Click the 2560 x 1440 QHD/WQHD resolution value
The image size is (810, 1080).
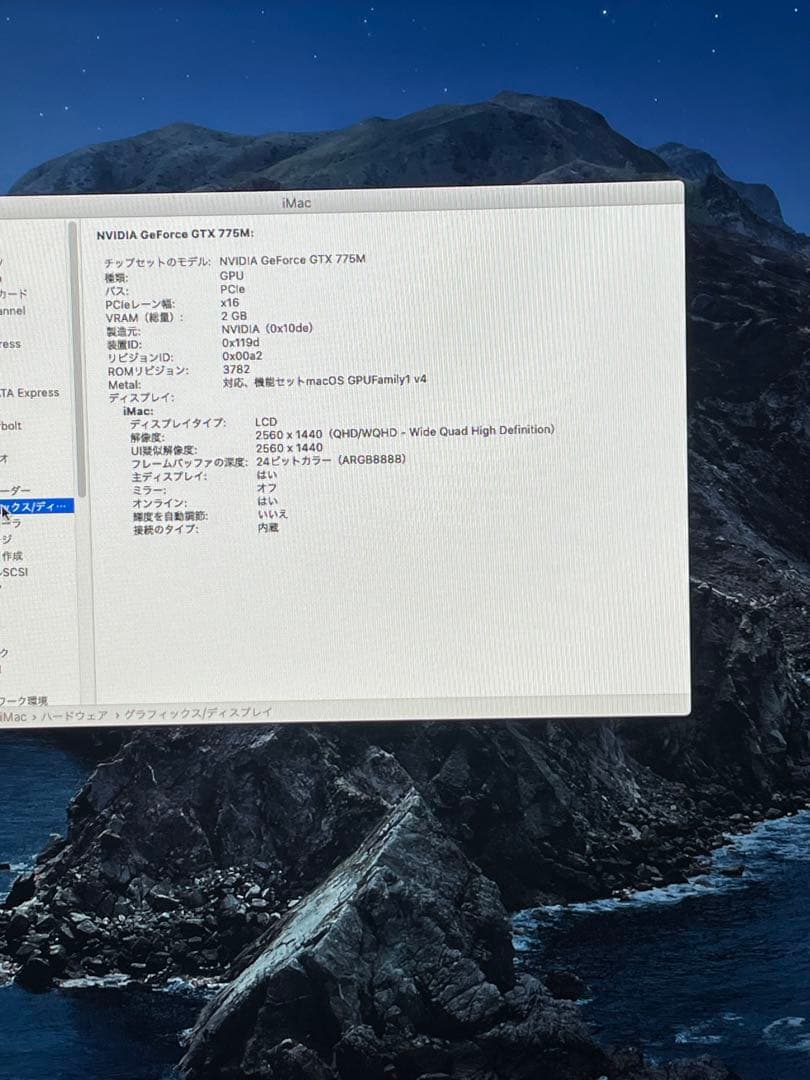(x=404, y=431)
